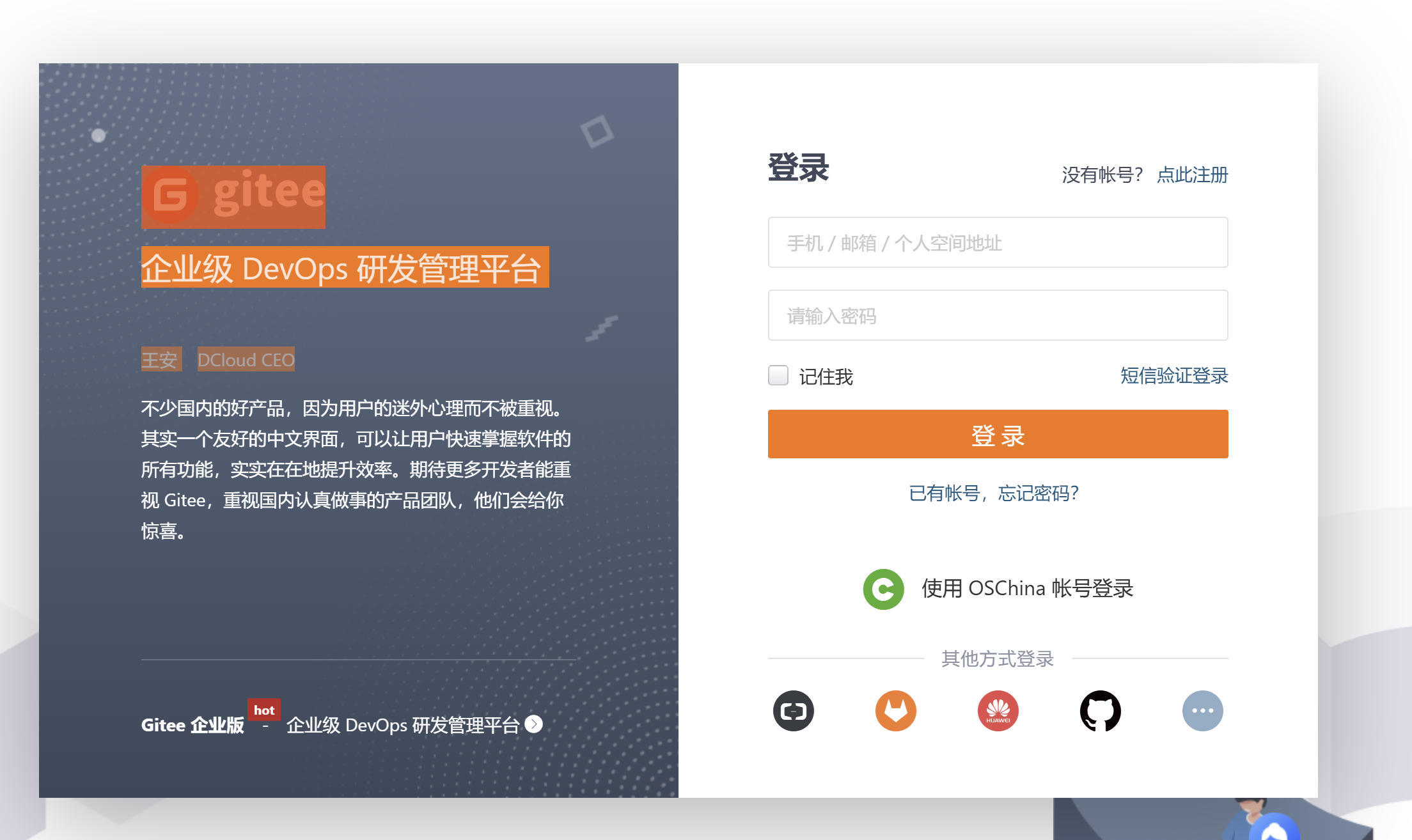This screenshot has width=1412, height=840.
Task: Click 已有帐号，忘记密码? link
Action: (994, 493)
